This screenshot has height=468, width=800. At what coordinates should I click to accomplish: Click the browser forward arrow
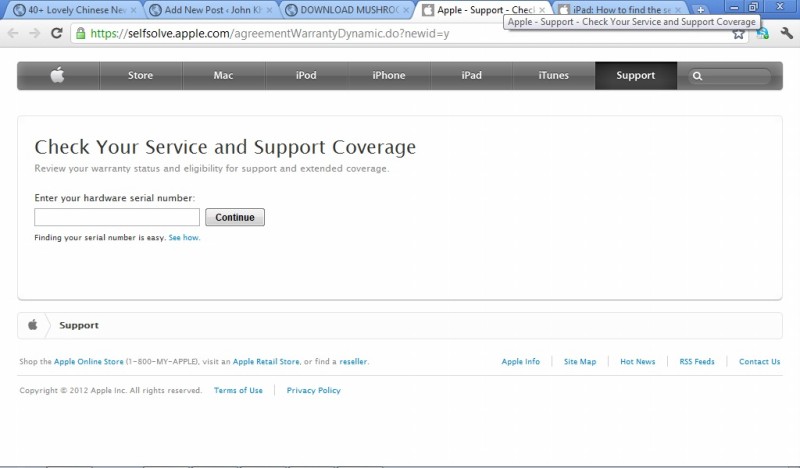point(34,34)
